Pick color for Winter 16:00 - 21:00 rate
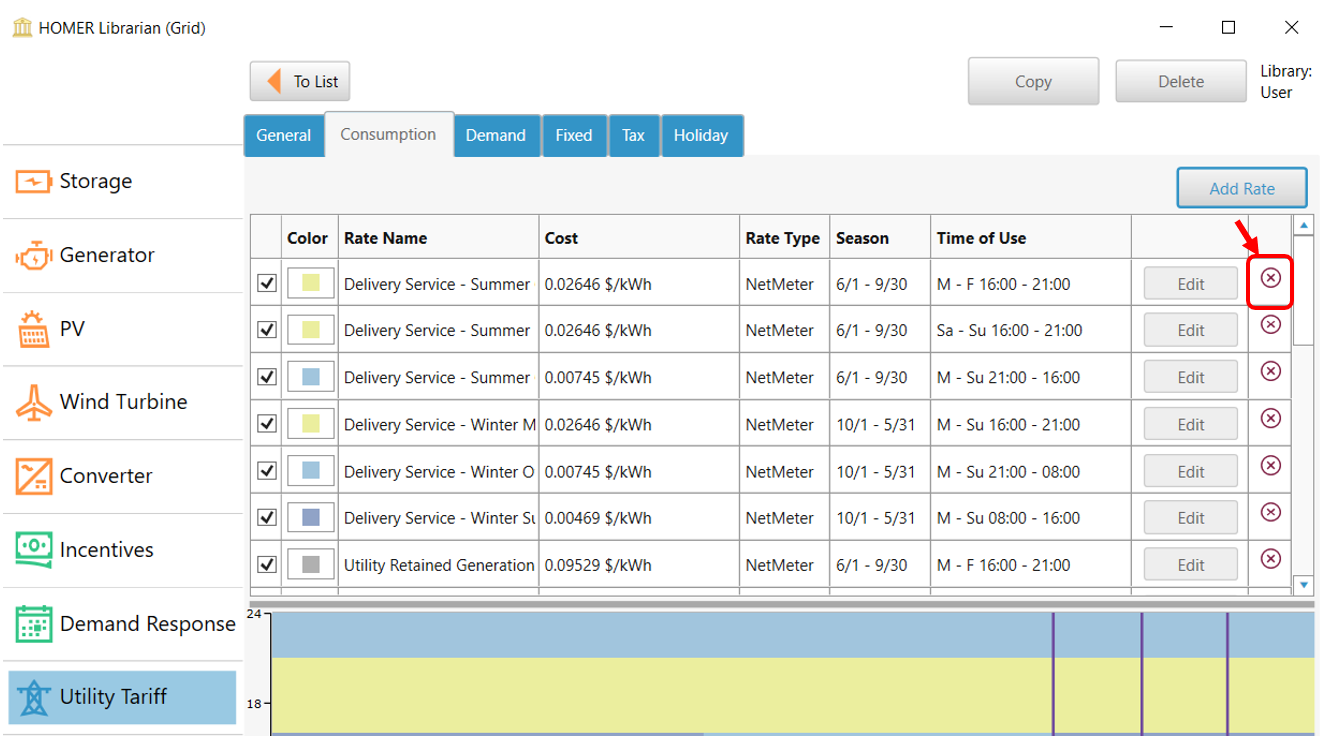Screen dimensions: 1320x738 point(310,424)
